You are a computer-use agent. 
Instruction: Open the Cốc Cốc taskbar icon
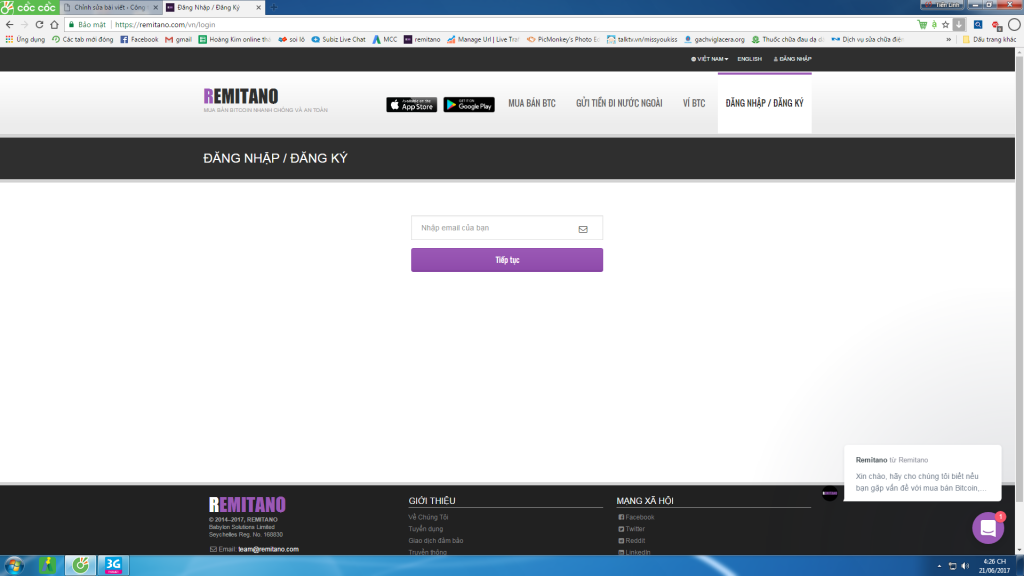80,566
